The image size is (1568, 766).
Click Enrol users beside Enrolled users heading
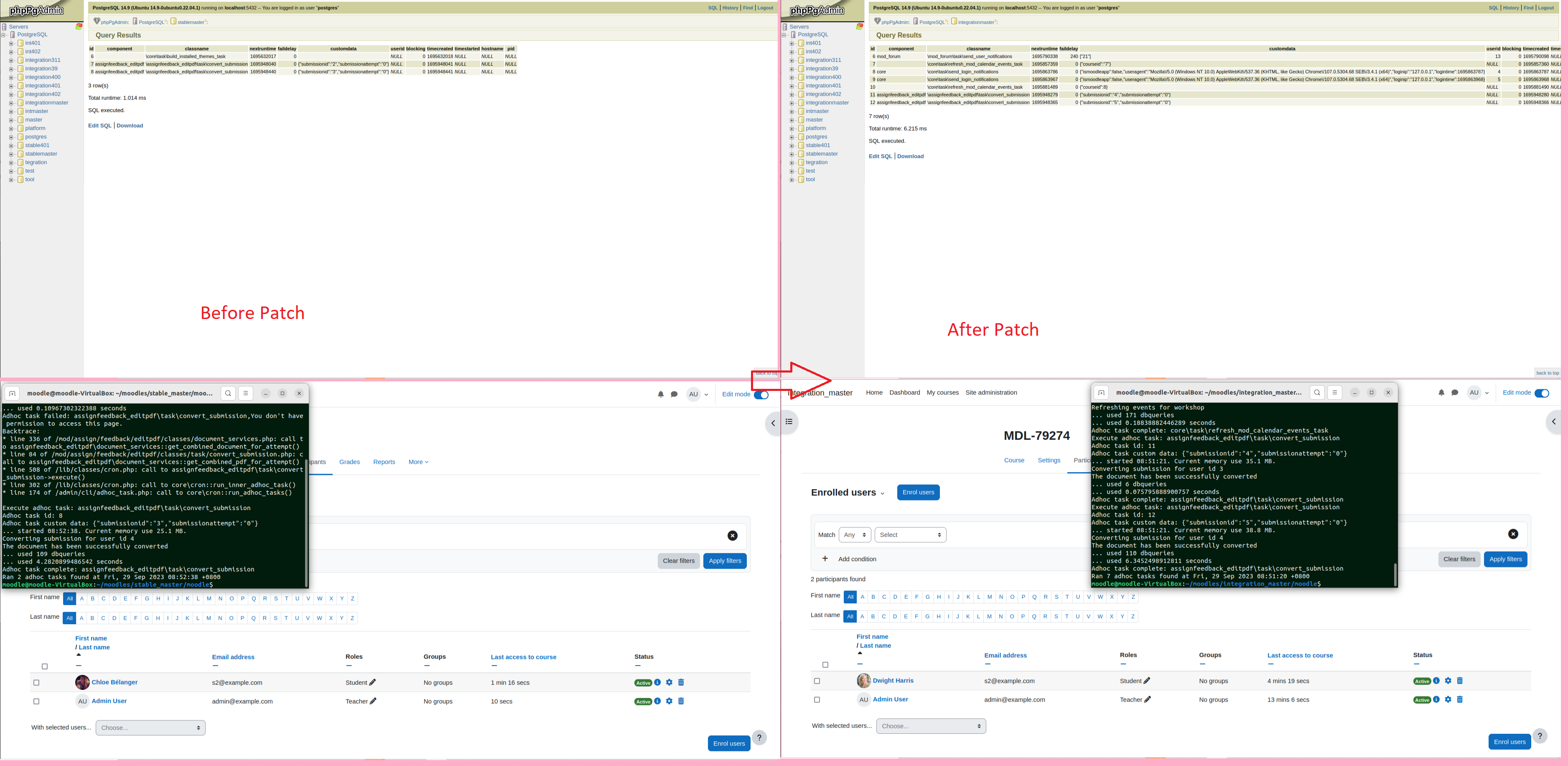918,492
